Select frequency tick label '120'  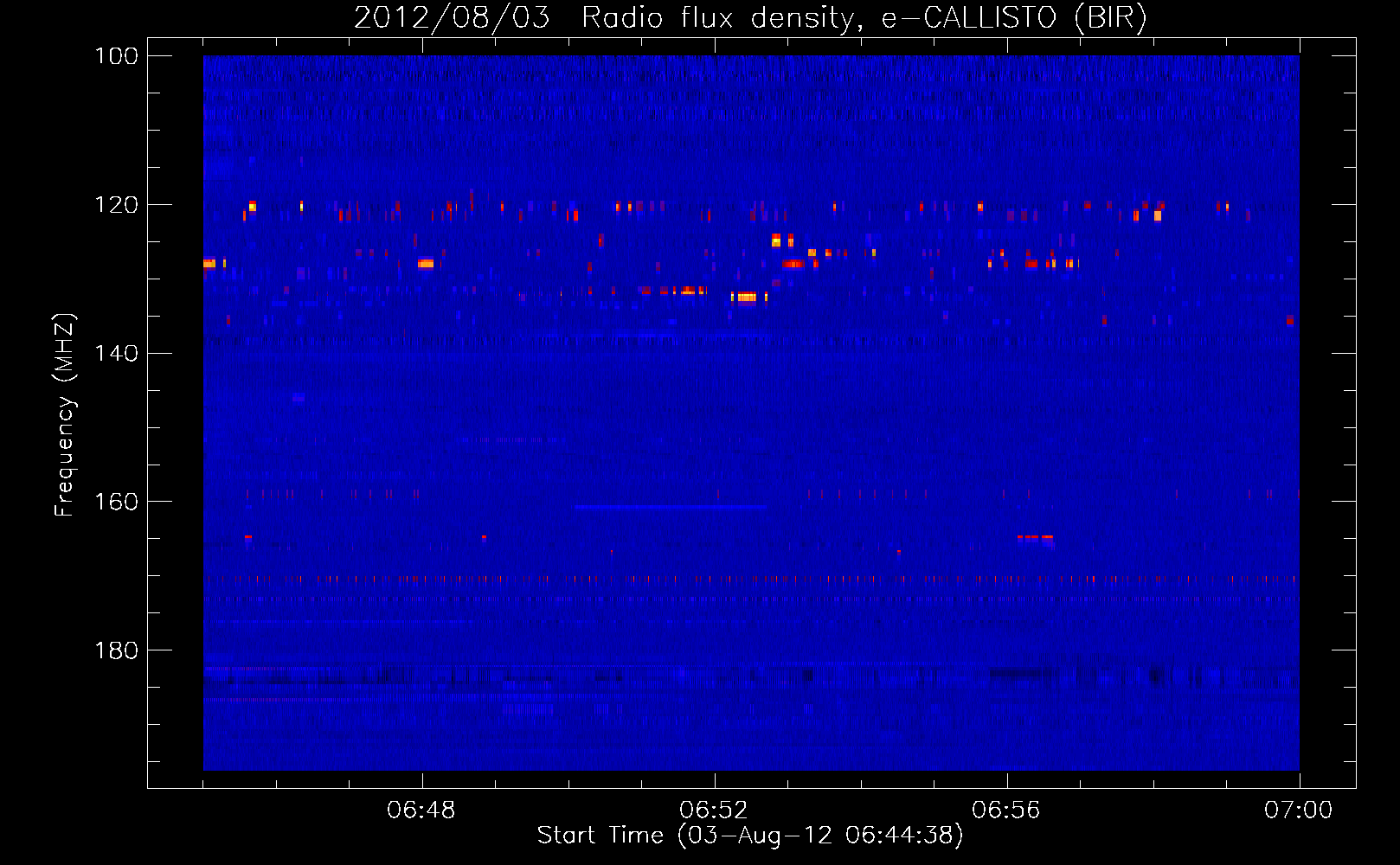click(117, 205)
